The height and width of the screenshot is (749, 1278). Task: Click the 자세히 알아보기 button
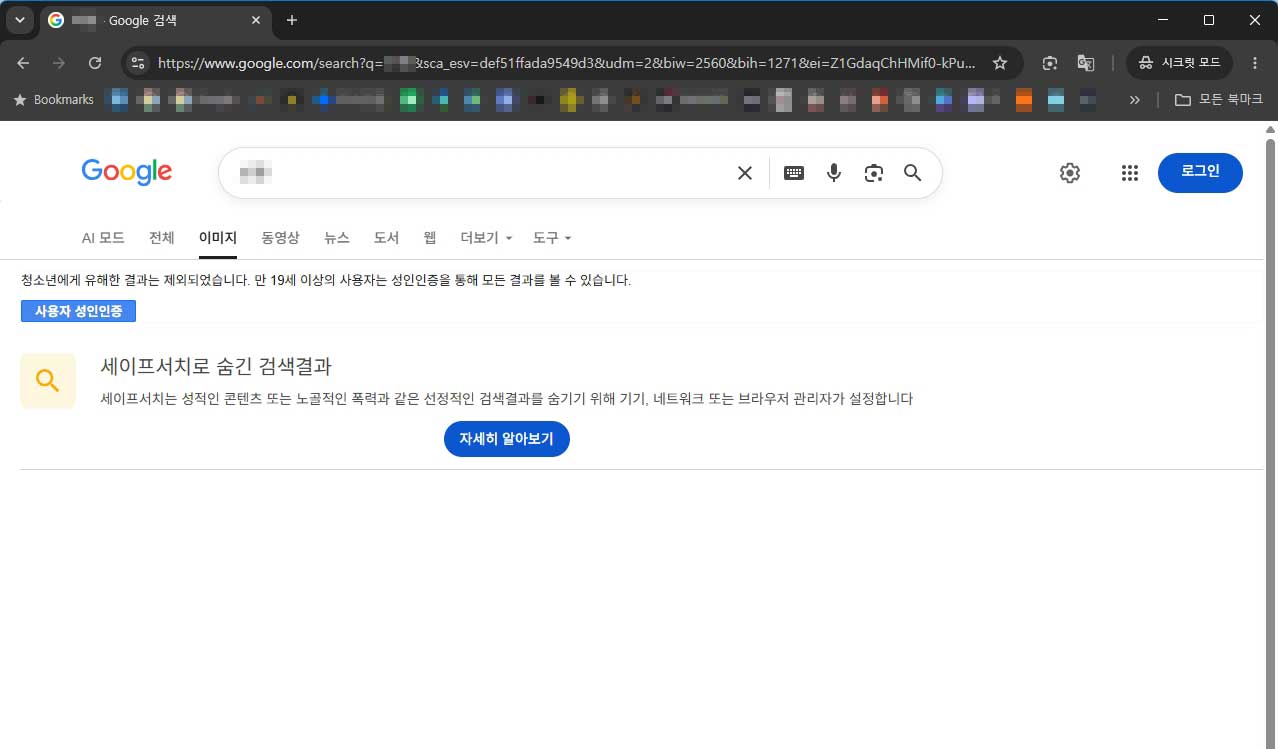tap(507, 439)
